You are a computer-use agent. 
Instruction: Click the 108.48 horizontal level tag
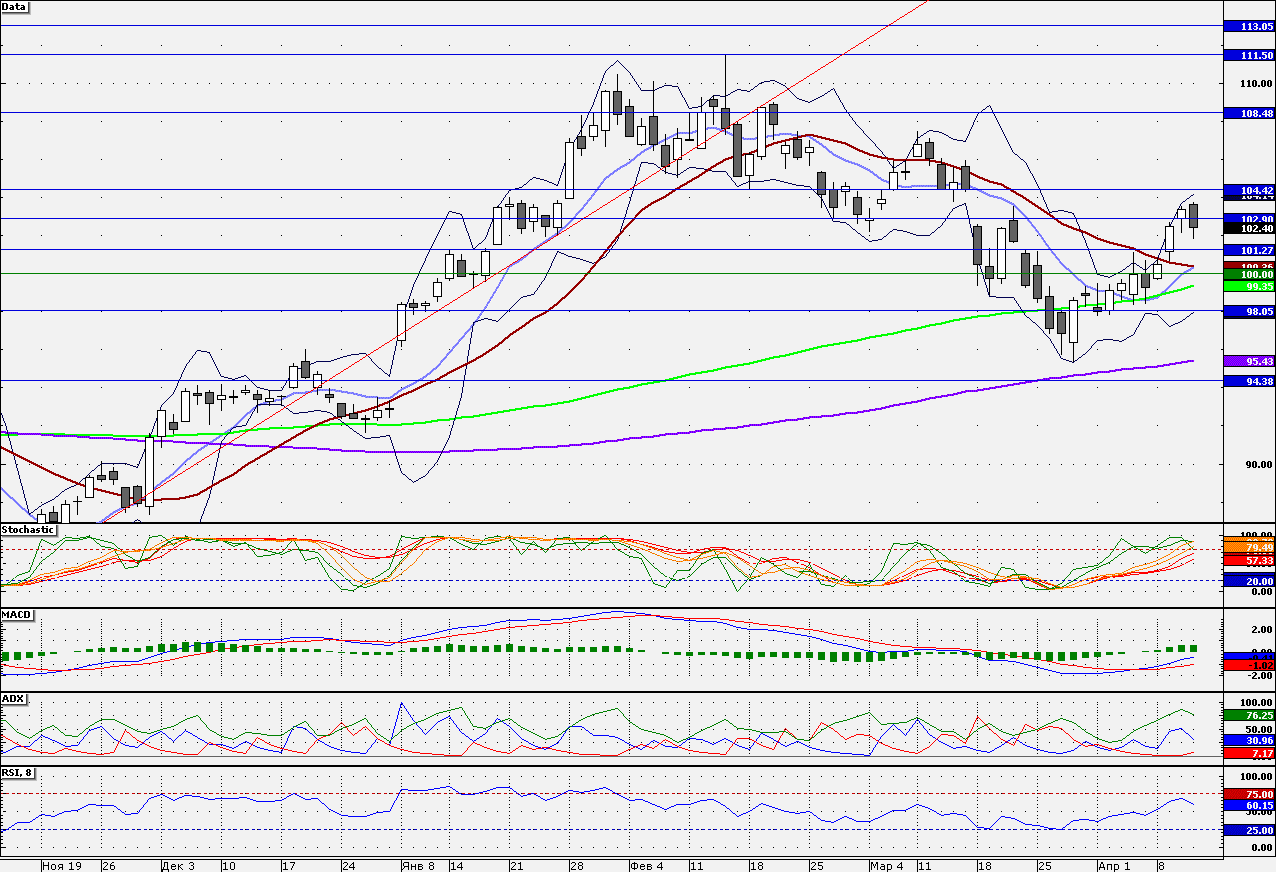[1249, 114]
